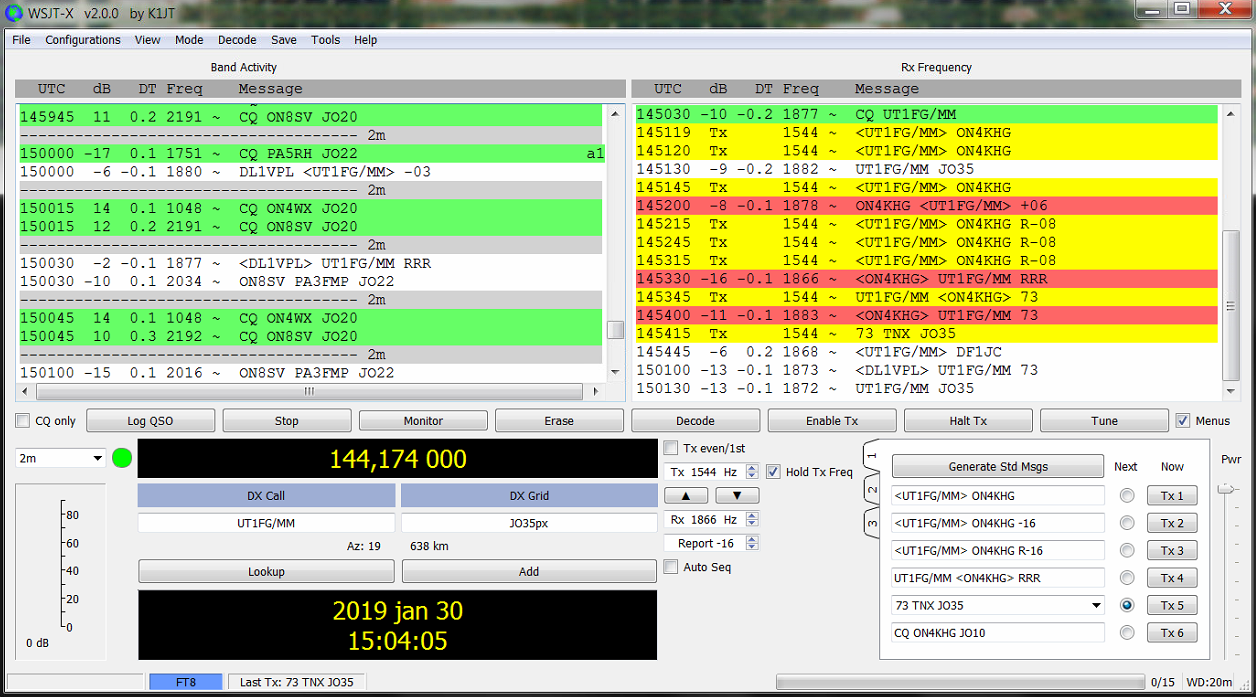The height and width of the screenshot is (697, 1256).
Task: Click the Monitor button
Action: pyautogui.click(x=423, y=421)
